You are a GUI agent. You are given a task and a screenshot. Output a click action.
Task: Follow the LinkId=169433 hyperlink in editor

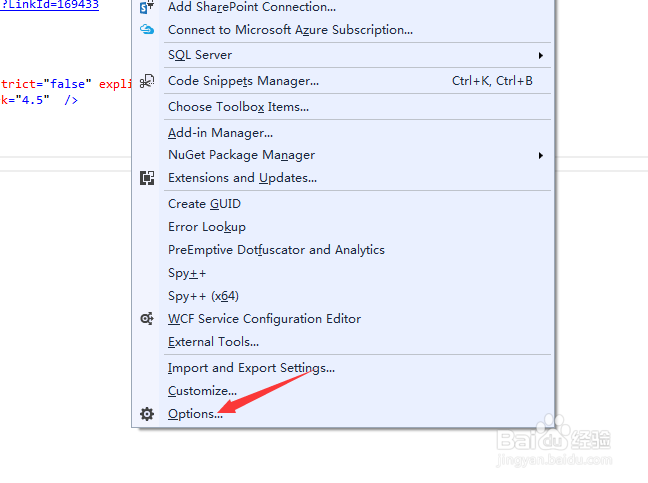[50, 5]
